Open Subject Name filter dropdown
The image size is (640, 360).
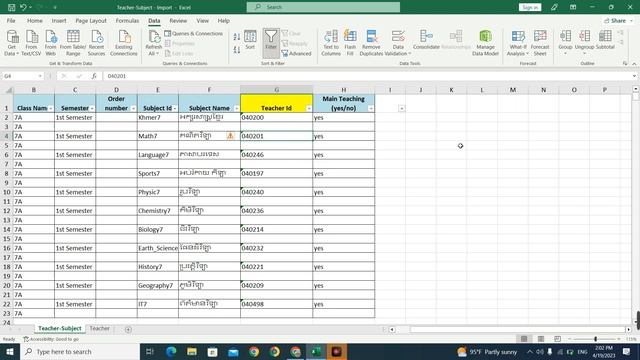pos(237,108)
